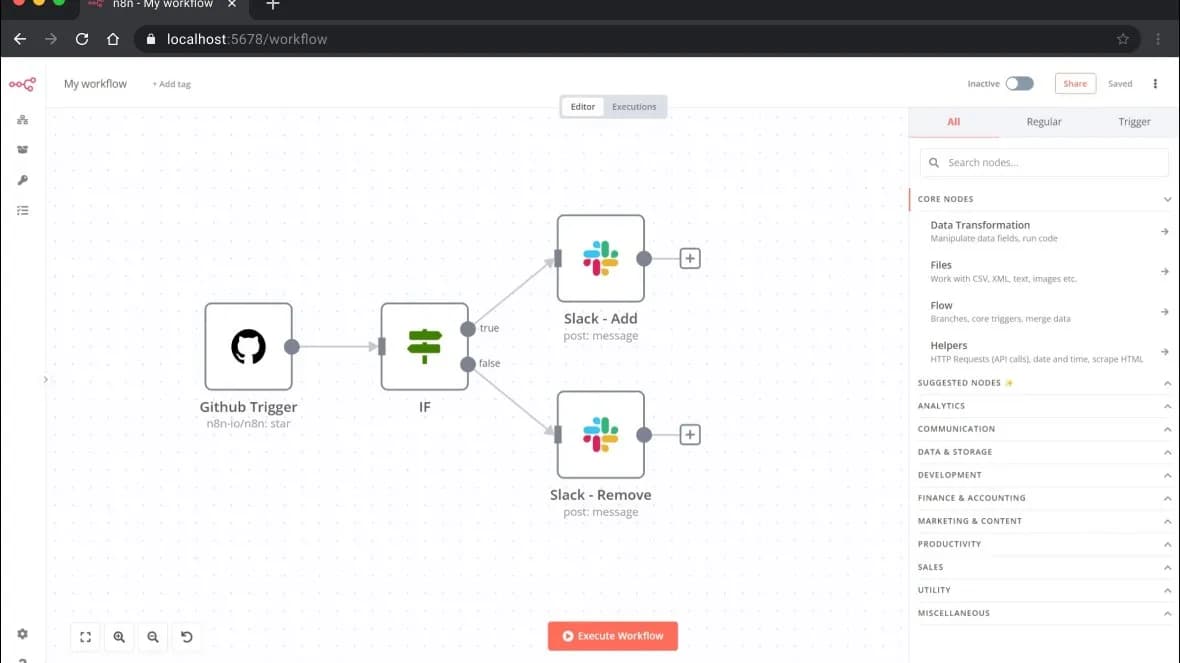This screenshot has width=1180, height=663.
Task: Open the Slack - Remove node
Action: click(601, 434)
